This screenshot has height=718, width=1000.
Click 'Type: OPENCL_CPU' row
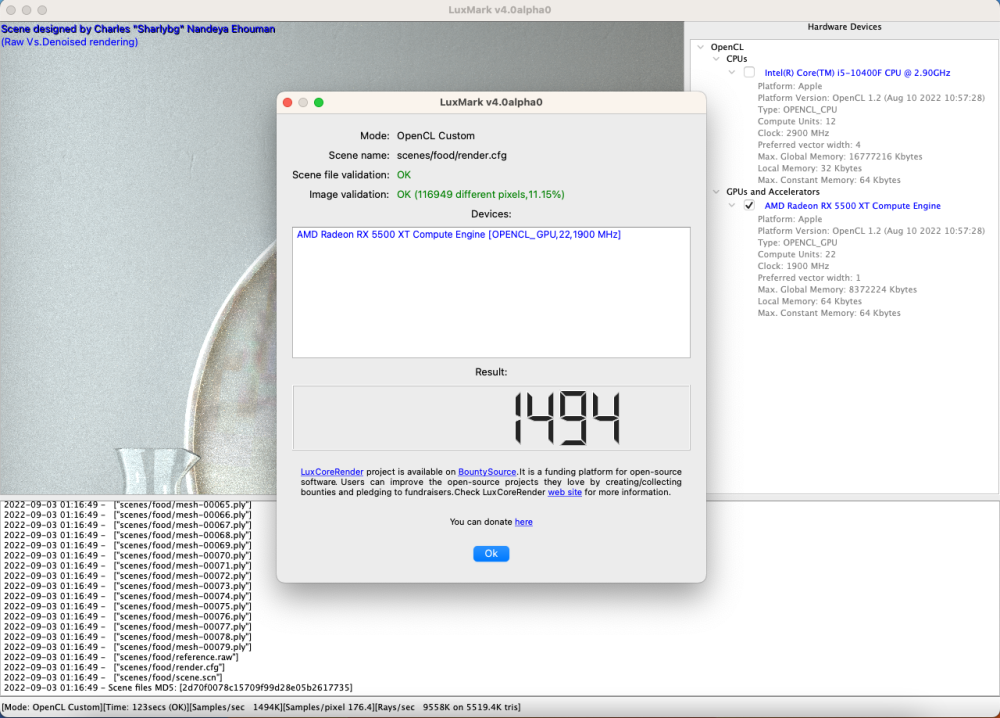[x=797, y=110]
